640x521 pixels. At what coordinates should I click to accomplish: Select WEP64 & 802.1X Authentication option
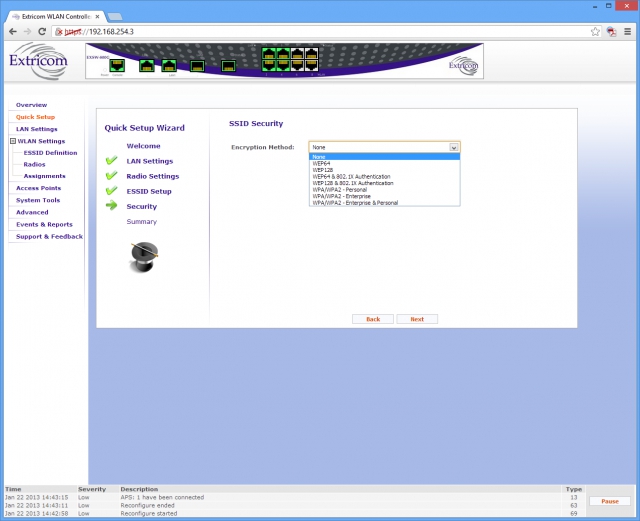[x=384, y=176]
